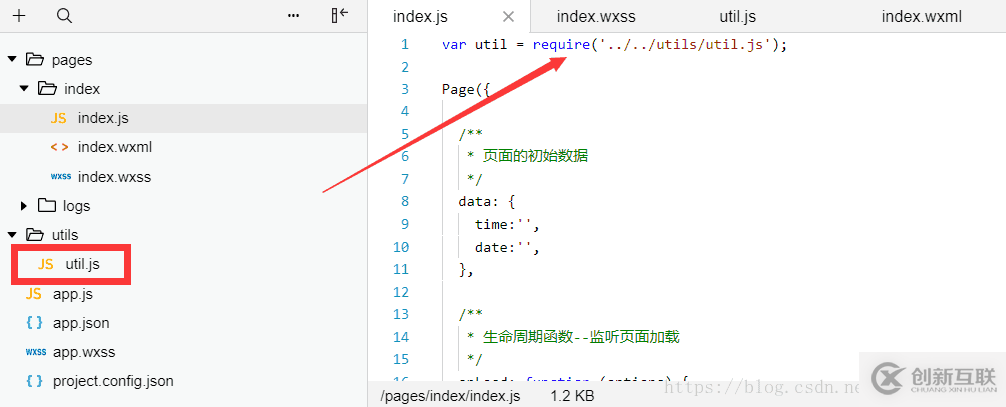Open the file search magnifier icon
The image size is (1006, 407).
(64, 15)
